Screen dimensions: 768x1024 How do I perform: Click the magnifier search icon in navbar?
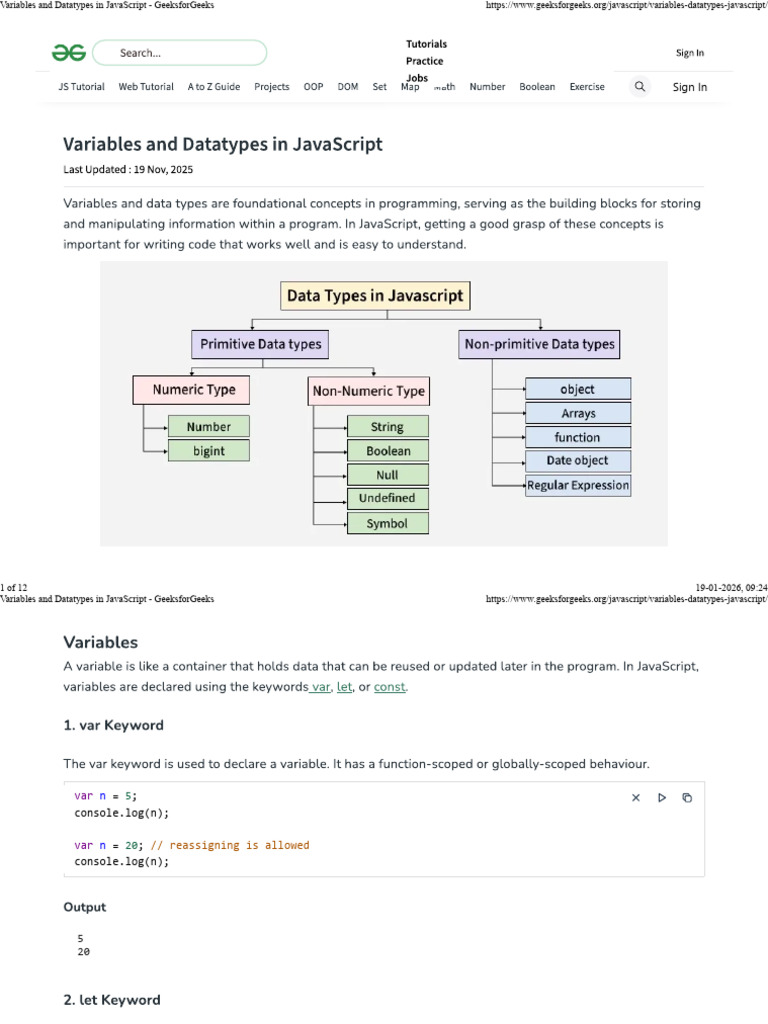(x=640, y=86)
